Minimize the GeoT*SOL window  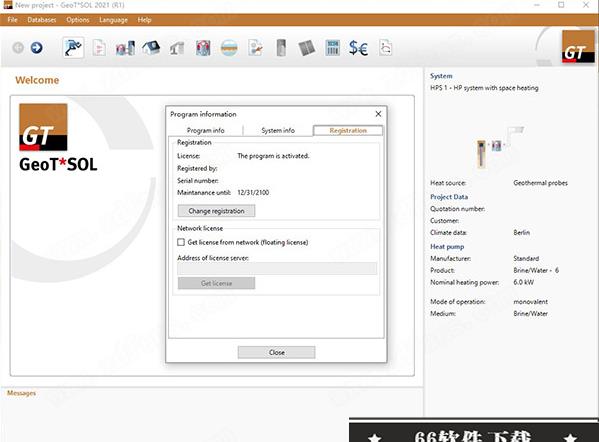[x=537, y=5]
